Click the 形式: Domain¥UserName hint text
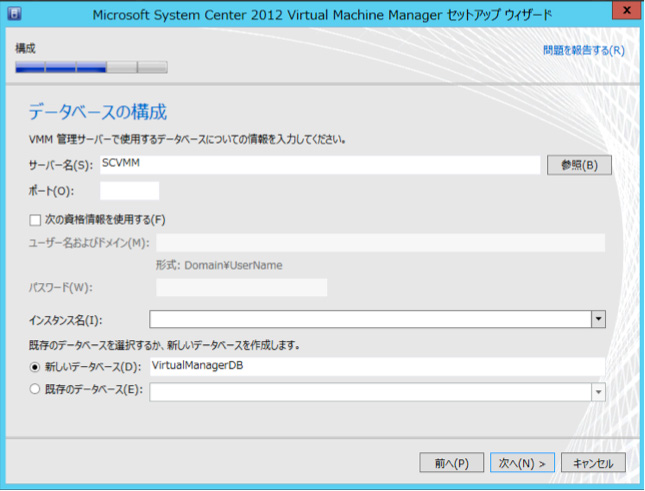Screen dimensions: 645x491 pyautogui.click(x=219, y=265)
